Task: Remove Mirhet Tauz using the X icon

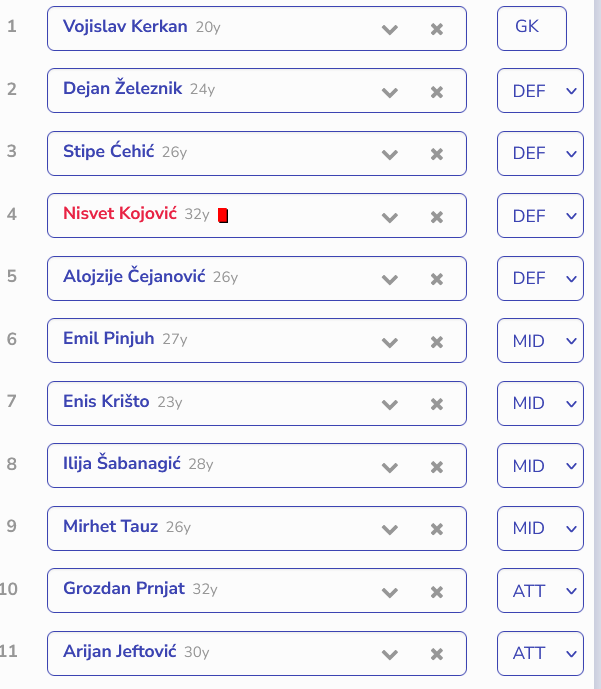Action: [x=437, y=529]
